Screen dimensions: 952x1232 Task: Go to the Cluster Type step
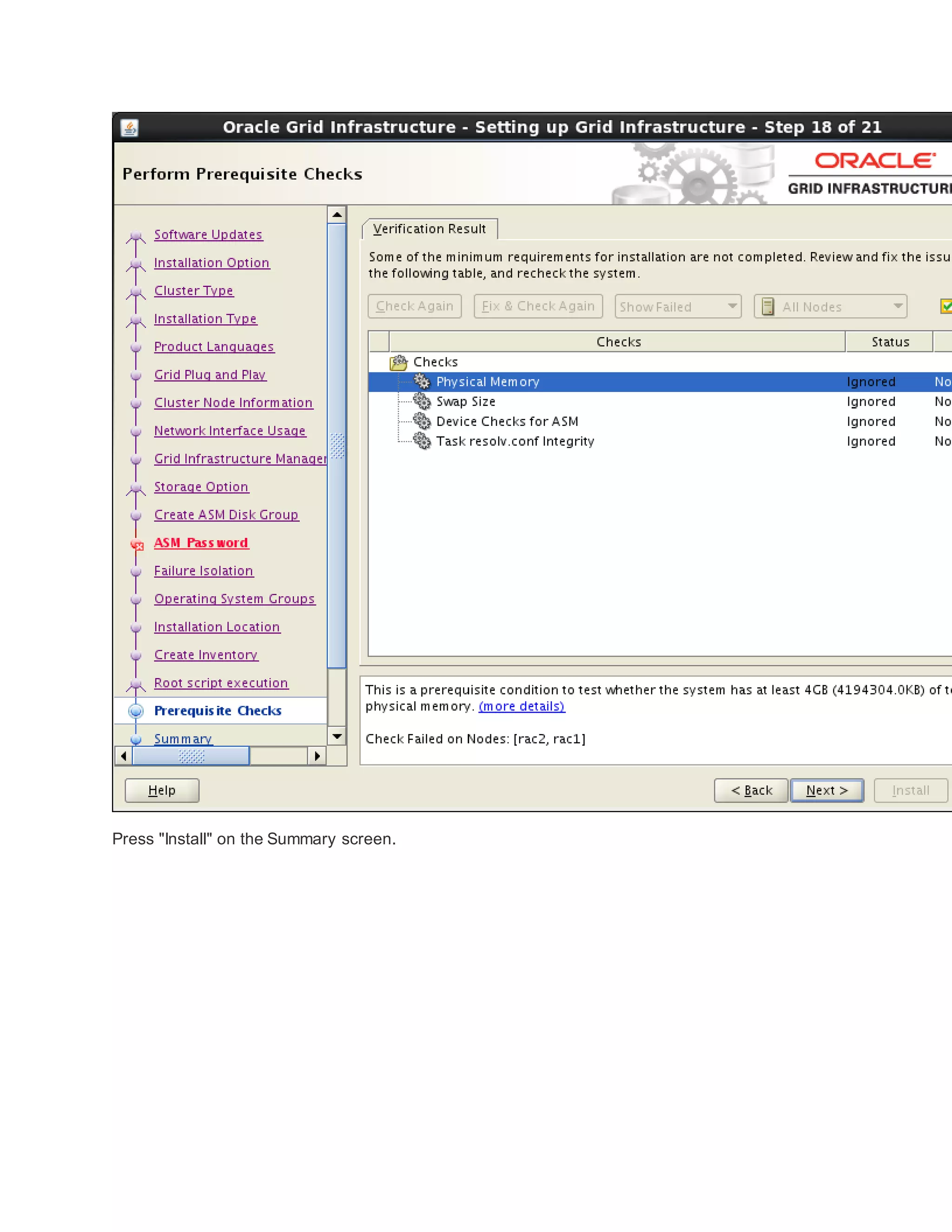(193, 291)
